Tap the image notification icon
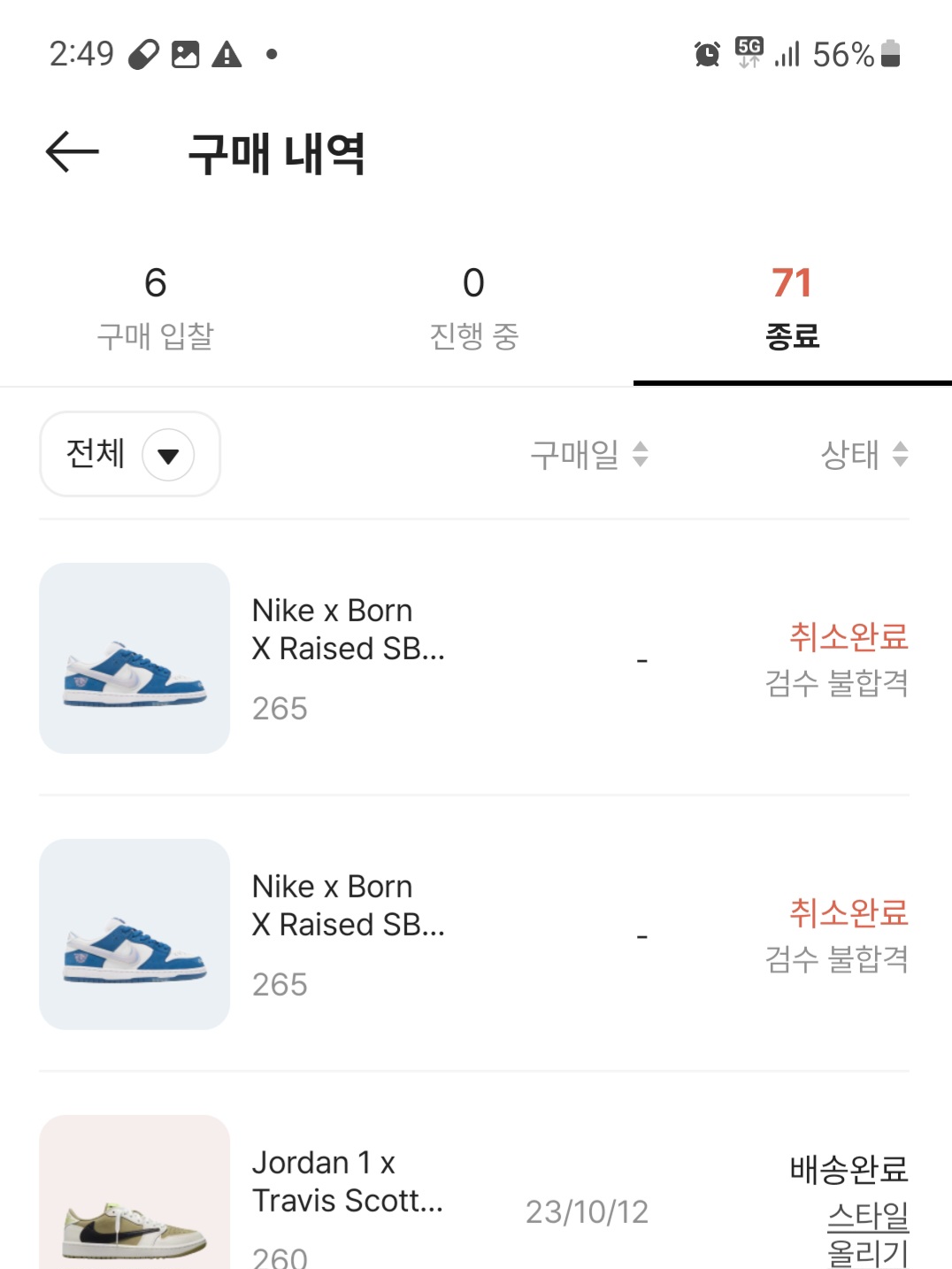Screen dimensions: 952x1269 (185, 55)
